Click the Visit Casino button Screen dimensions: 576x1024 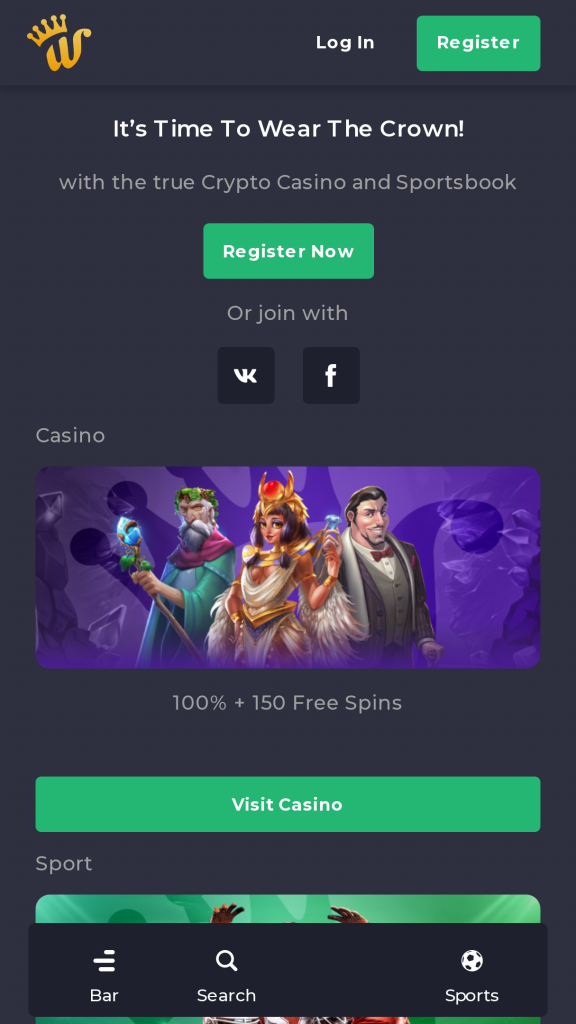(288, 804)
